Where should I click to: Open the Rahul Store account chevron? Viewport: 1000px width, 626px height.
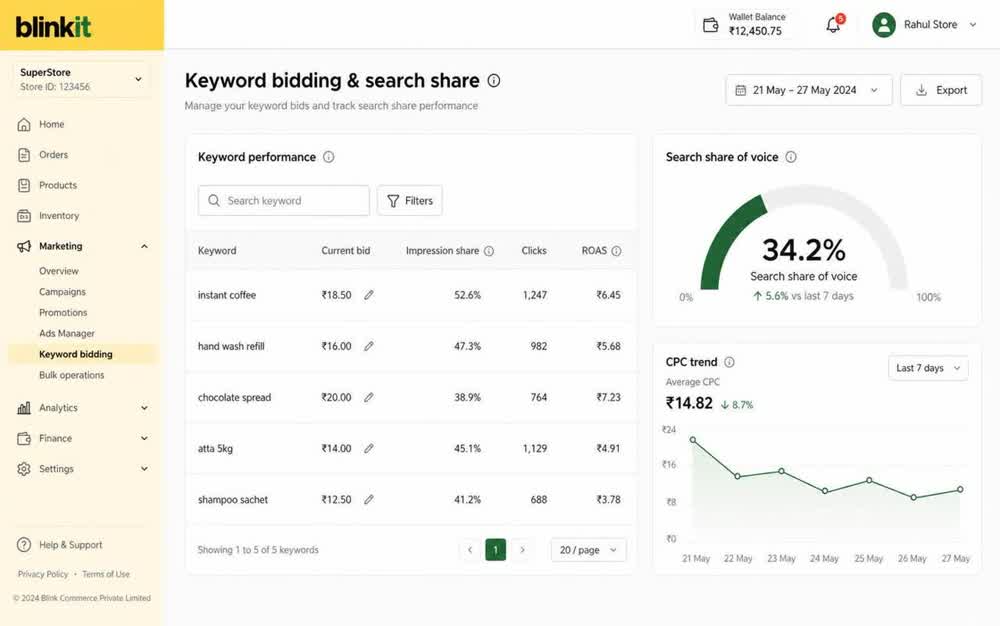[x=973, y=25]
